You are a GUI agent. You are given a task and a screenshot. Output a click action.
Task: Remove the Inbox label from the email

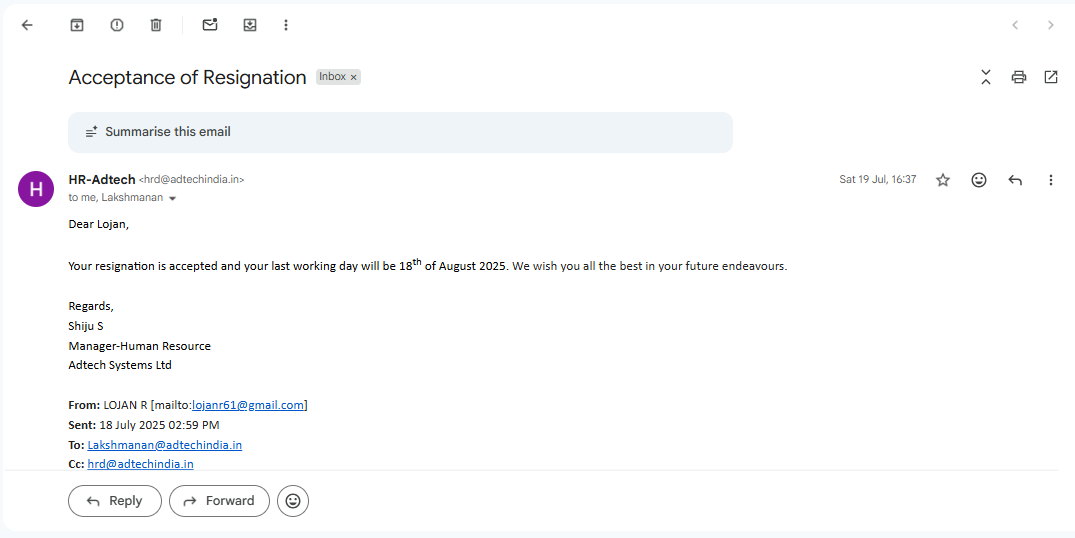point(353,77)
